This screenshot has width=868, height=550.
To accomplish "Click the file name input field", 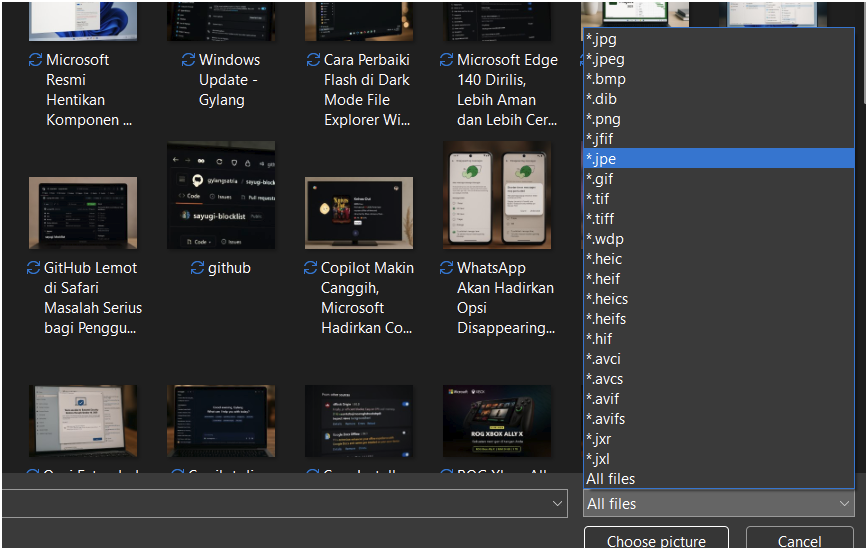I will (276, 504).
